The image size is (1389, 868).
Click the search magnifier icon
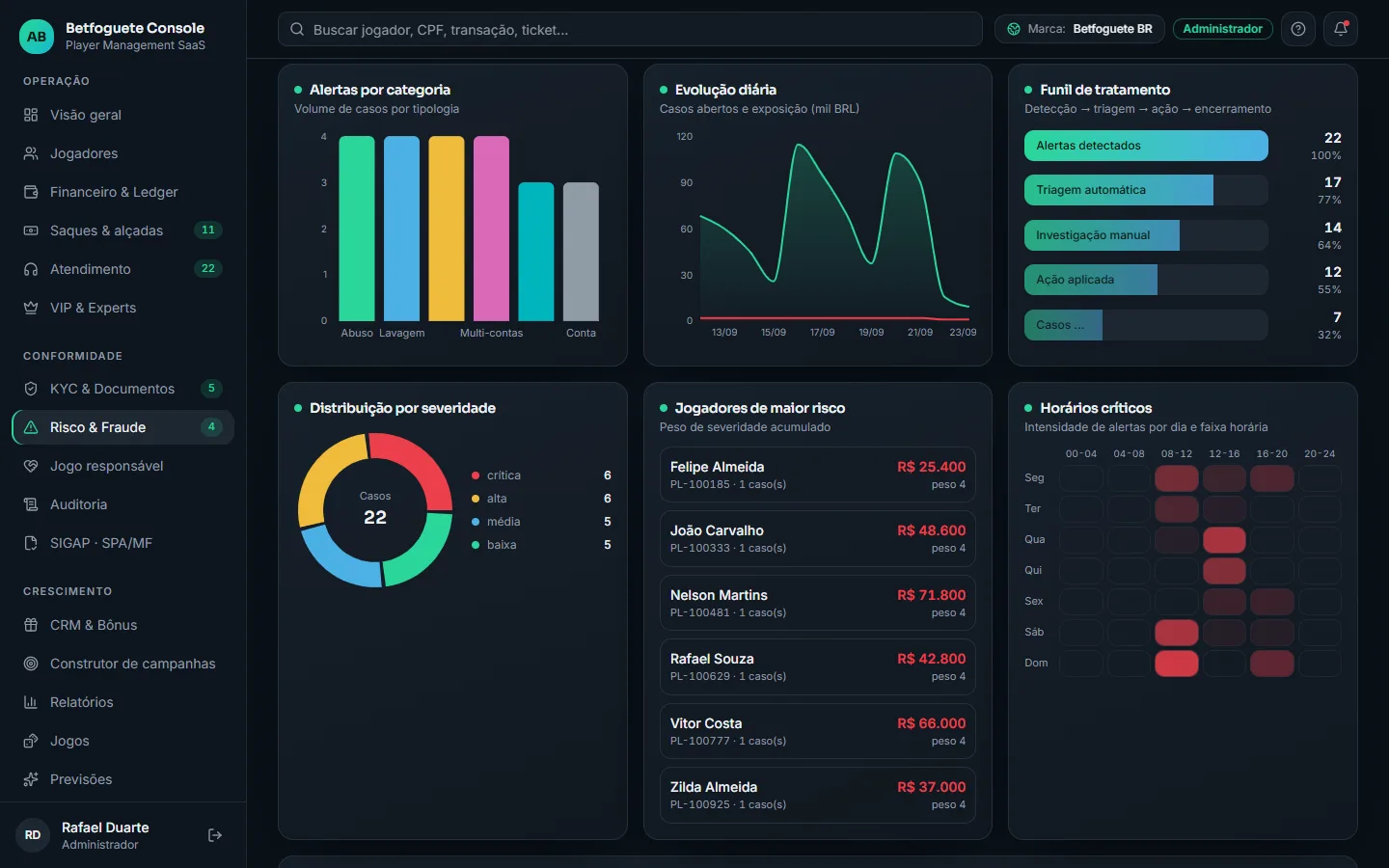(x=297, y=30)
